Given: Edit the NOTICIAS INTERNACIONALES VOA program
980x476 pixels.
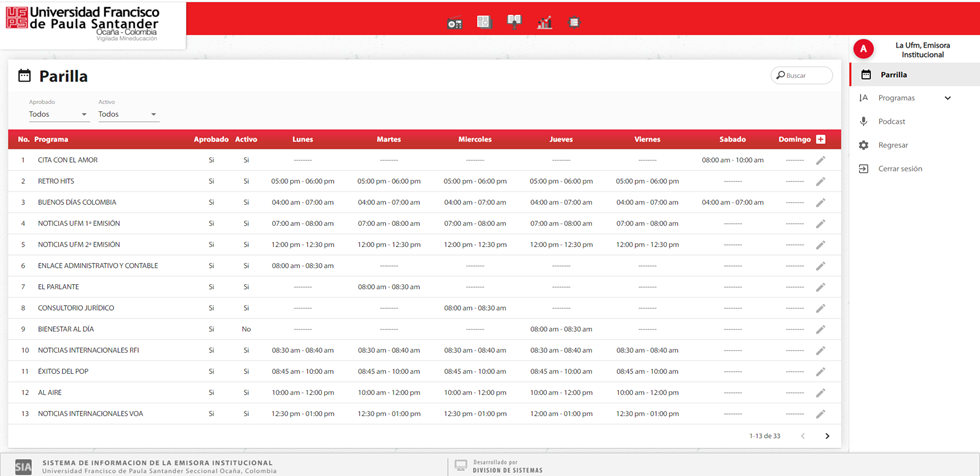Looking at the screenshot, I should 821,414.
